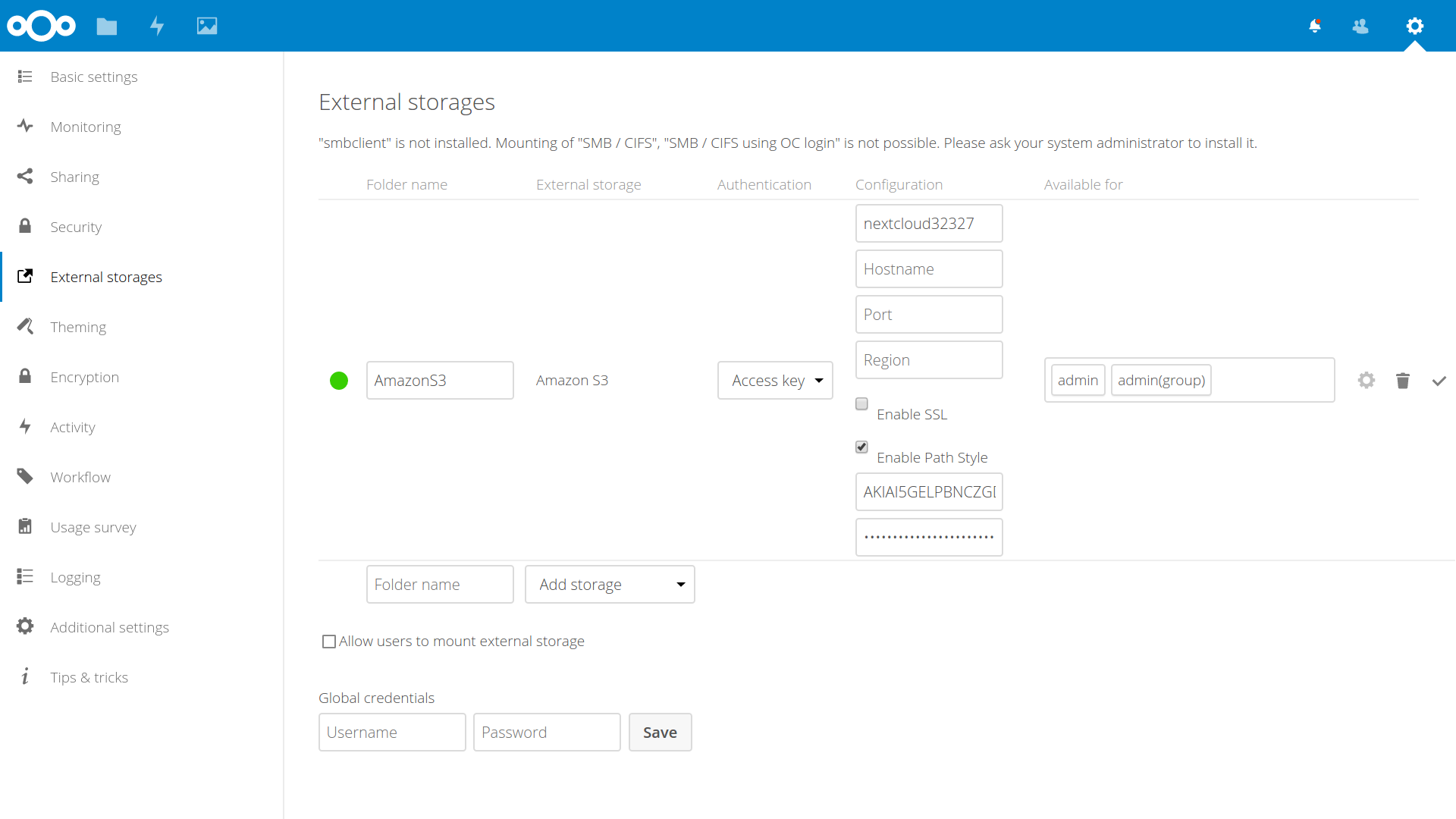Click the Save button for global credentials
Viewport: 1456px width, 819px height.
(660, 733)
